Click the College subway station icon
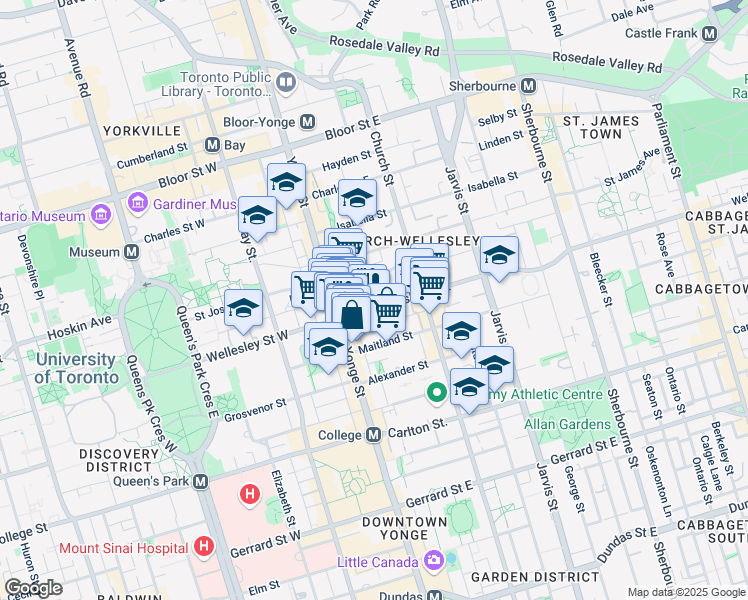The width and height of the screenshot is (748, 600). pos(374,435)
